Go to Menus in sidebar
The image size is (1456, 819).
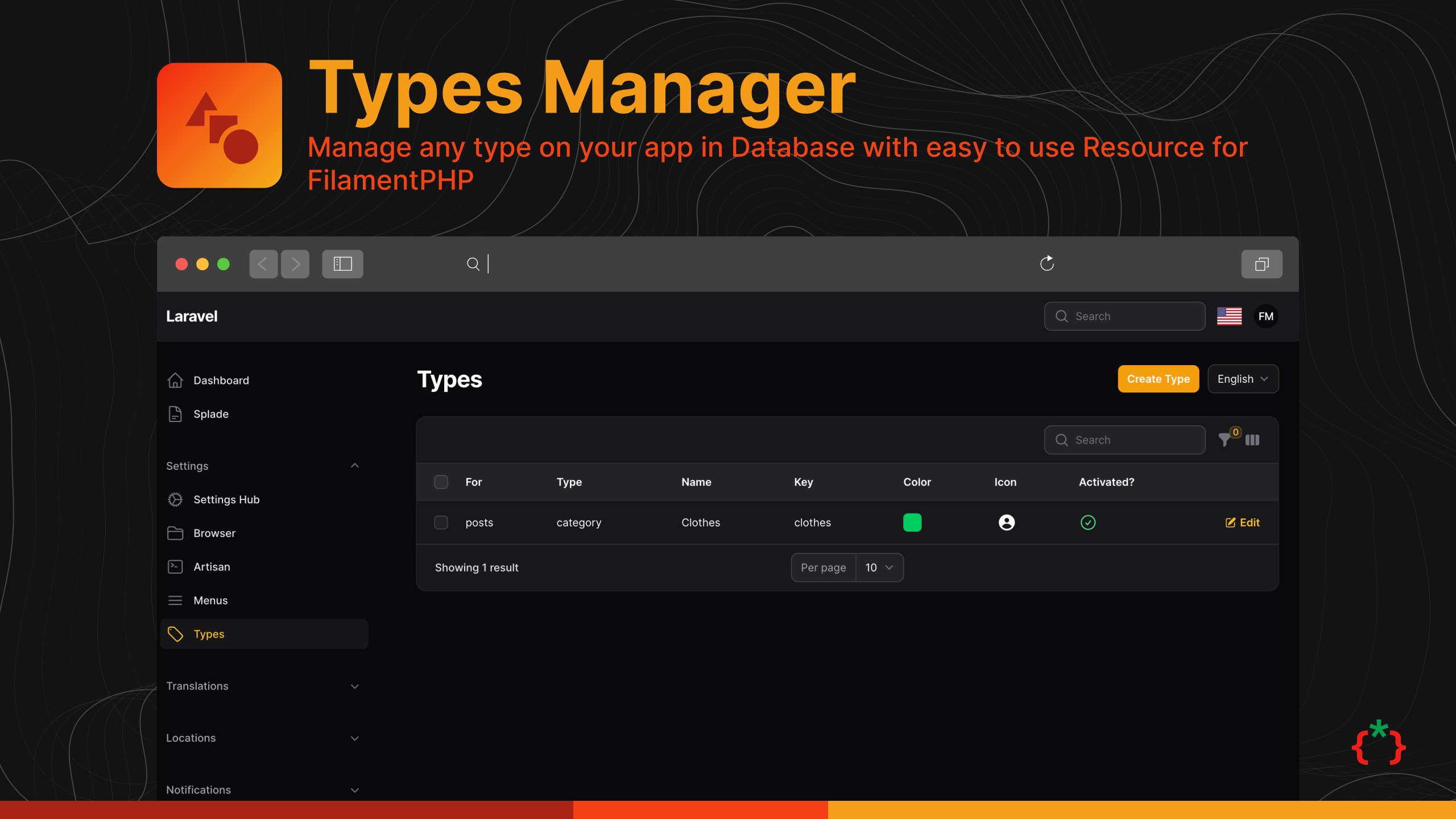click(210, 600)
